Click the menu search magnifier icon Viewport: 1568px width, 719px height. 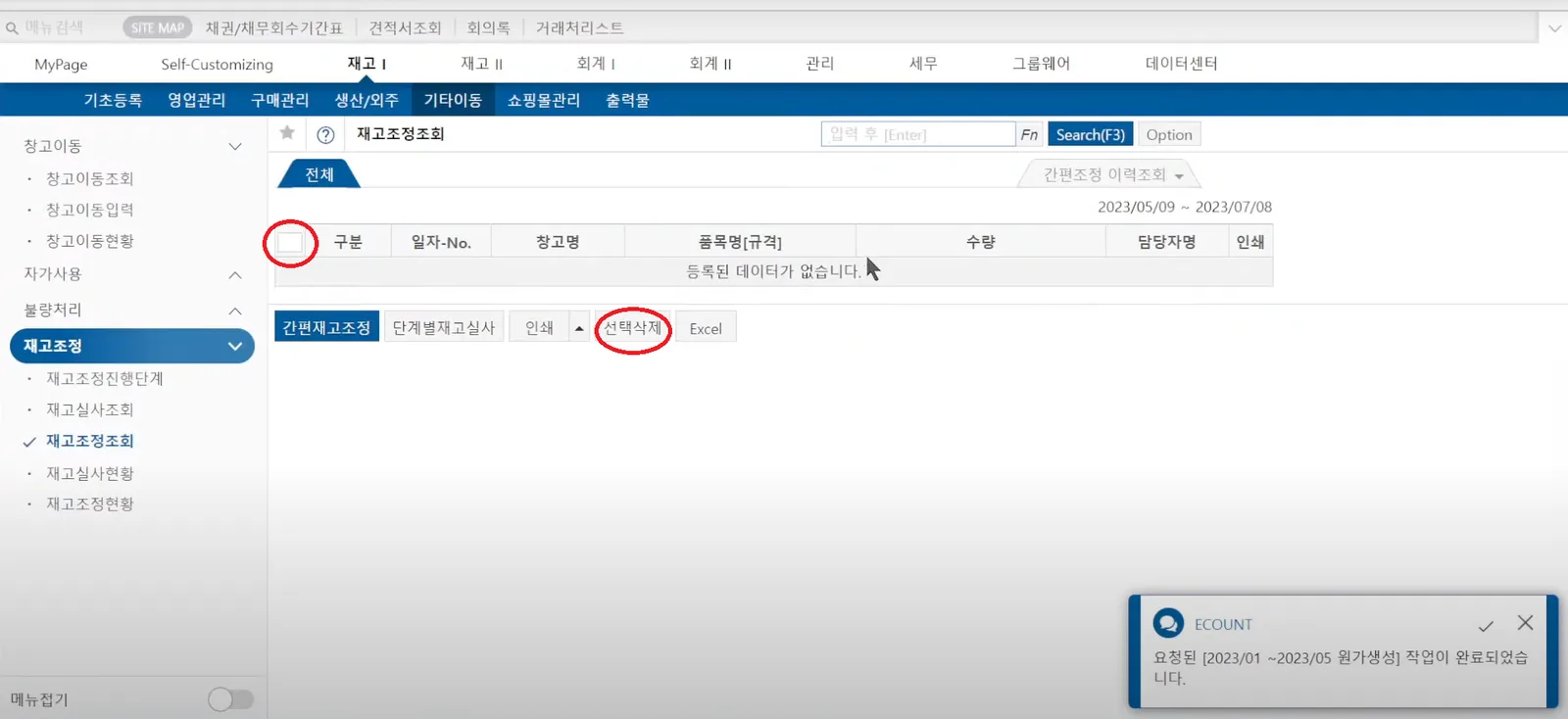(x=12, y=28)
